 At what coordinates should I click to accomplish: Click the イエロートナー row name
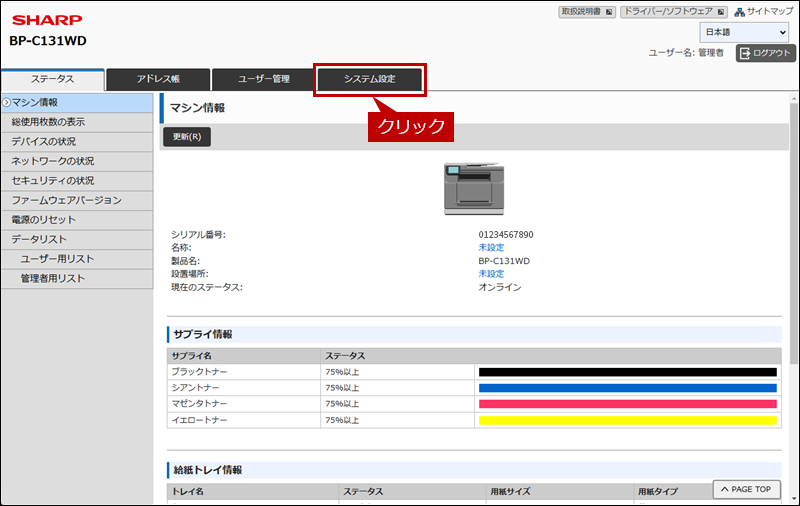point(199,420)
